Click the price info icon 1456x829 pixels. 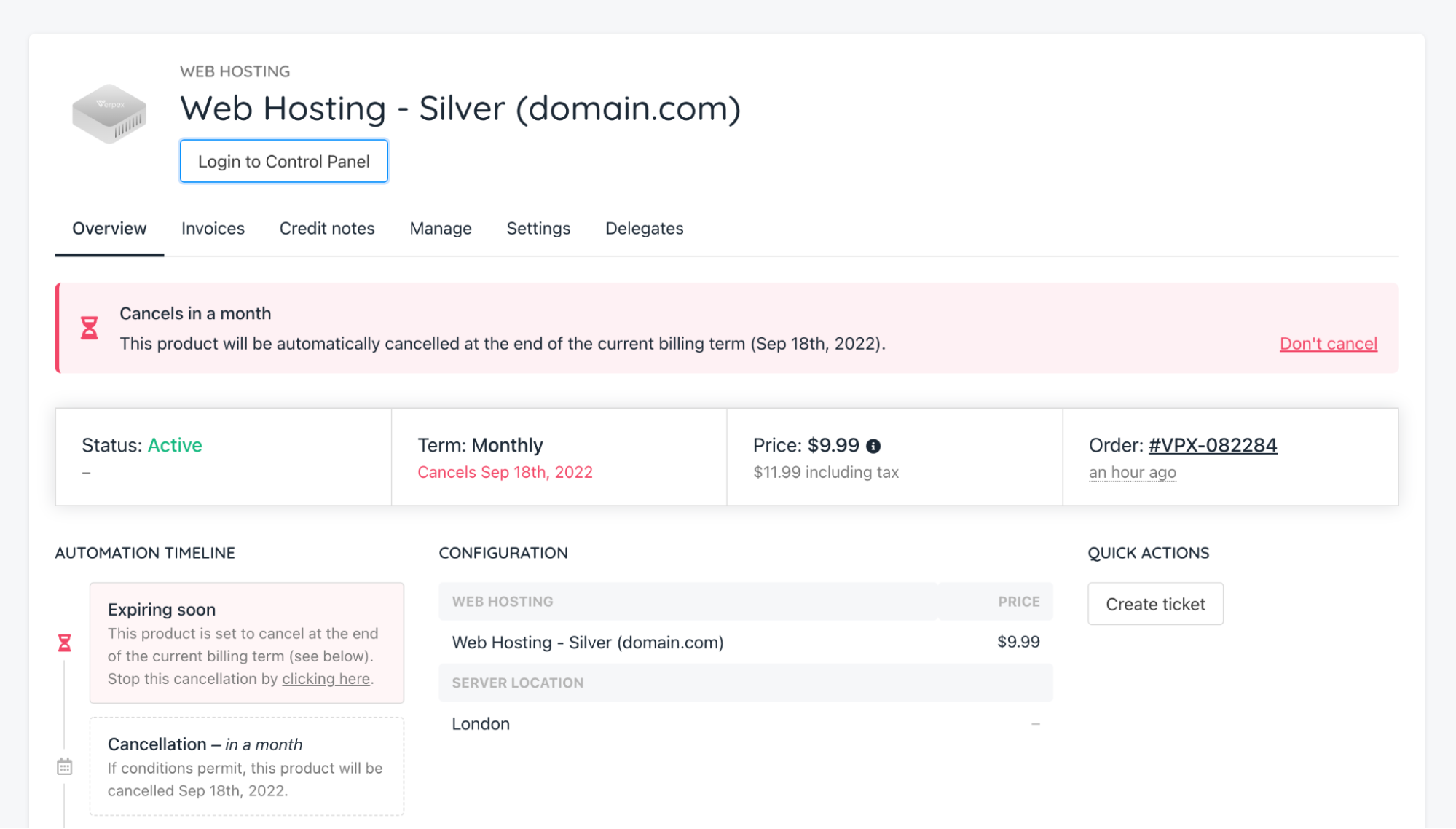[873, 446]
